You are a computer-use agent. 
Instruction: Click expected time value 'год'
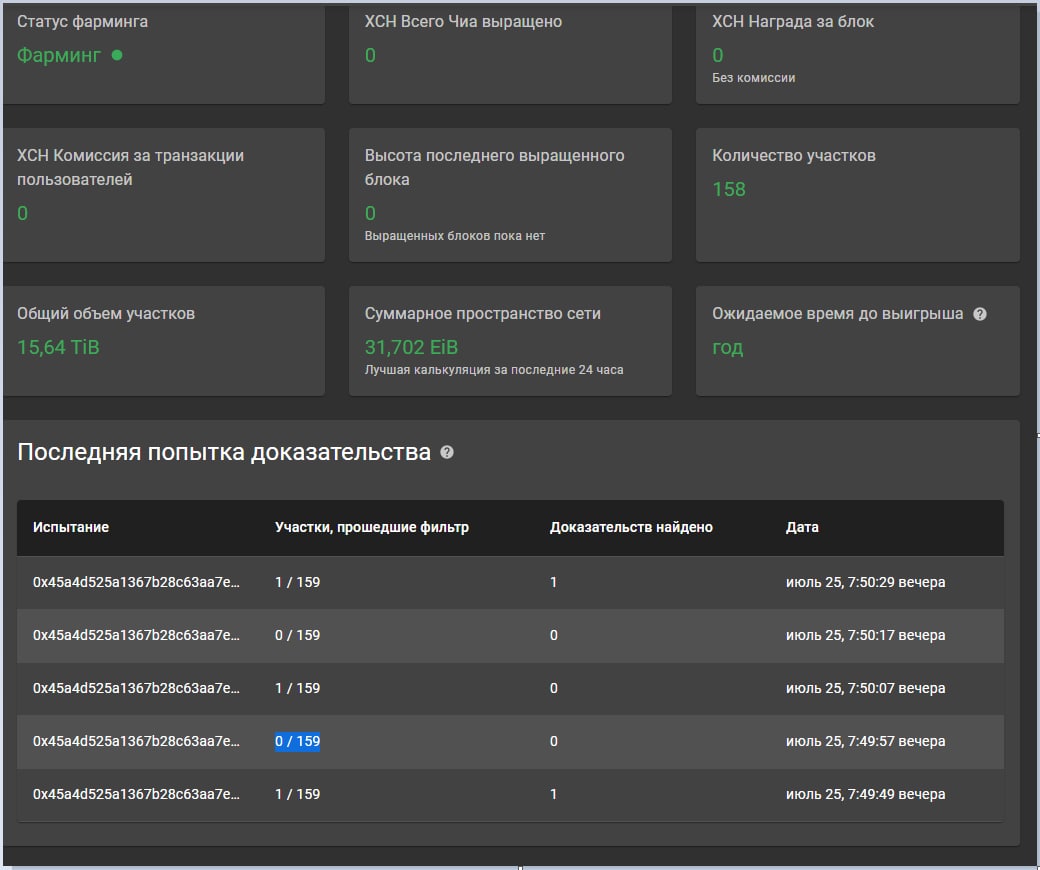[x=727, y=347]
